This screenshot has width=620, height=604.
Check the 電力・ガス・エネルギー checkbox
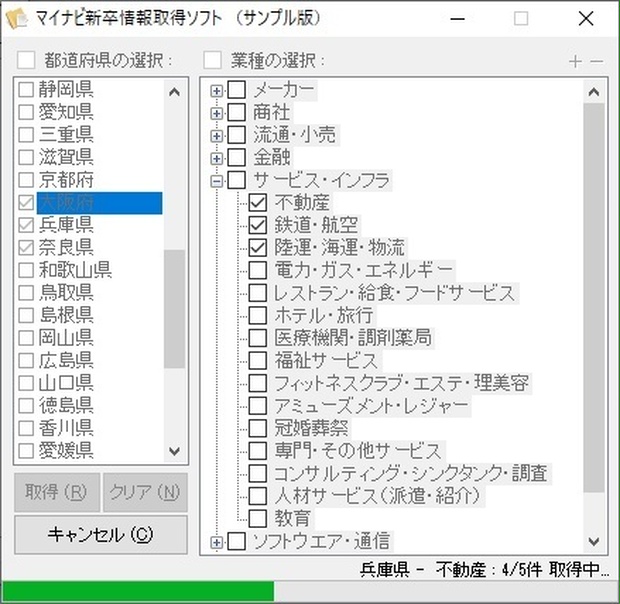(x=257, y=270)
